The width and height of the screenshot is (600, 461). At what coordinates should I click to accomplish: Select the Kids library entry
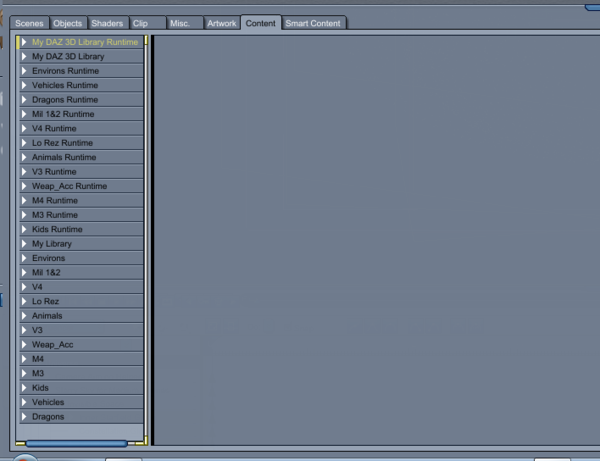coord(82,388)
